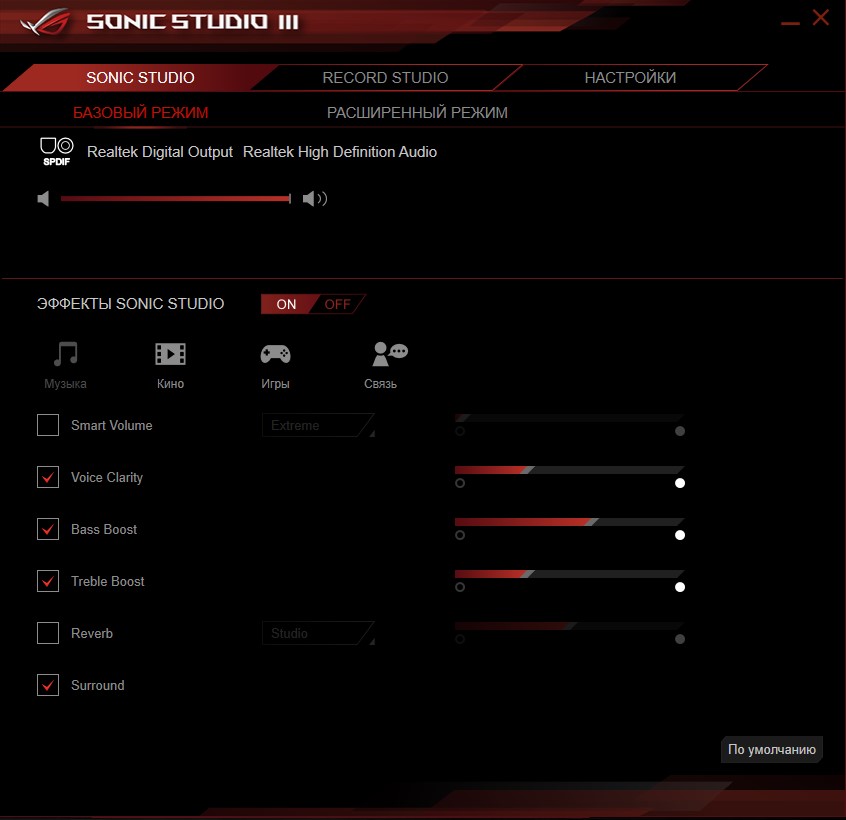This screenshot has height=820, width=846.
Task: Select the Игры gaming preset icon
Action: (x=275, y=354)
